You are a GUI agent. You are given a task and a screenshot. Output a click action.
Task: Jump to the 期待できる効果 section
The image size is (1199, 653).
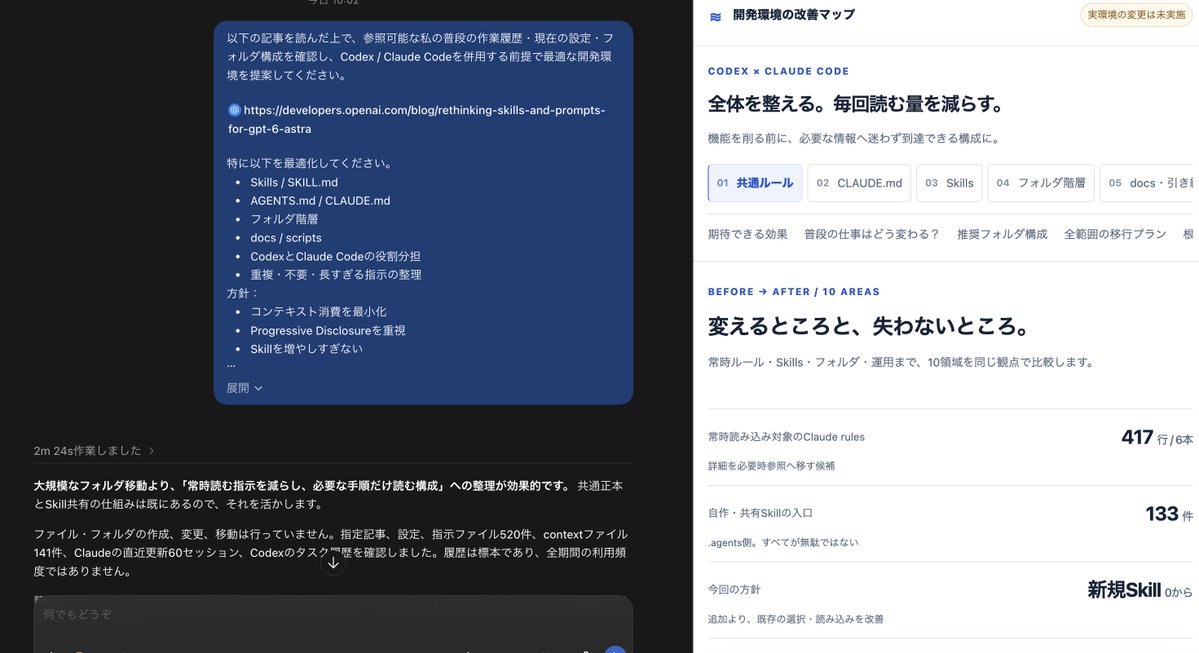point(747,234)
